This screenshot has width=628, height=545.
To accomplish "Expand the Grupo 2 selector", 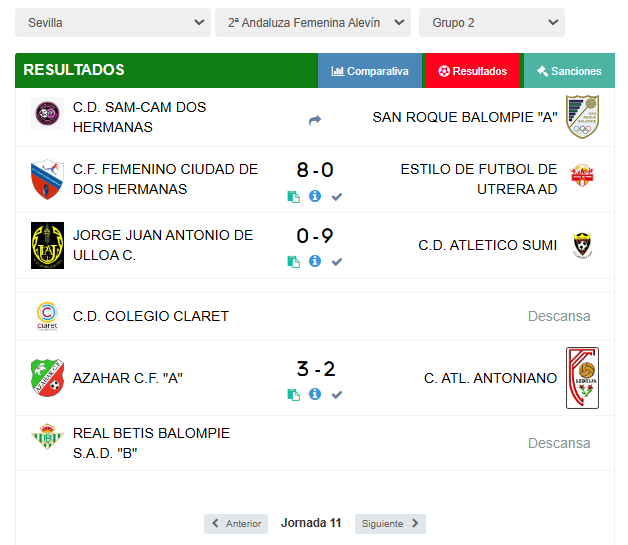I will click(x=492, y=22).
